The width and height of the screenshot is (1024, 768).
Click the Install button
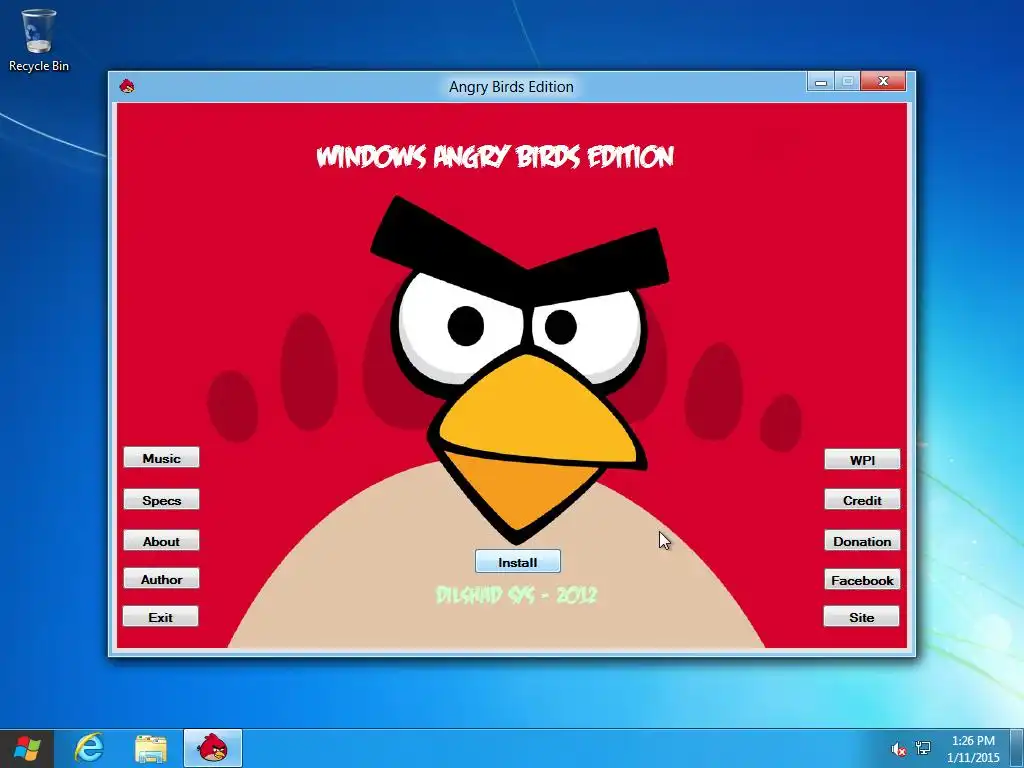[517, 562]
